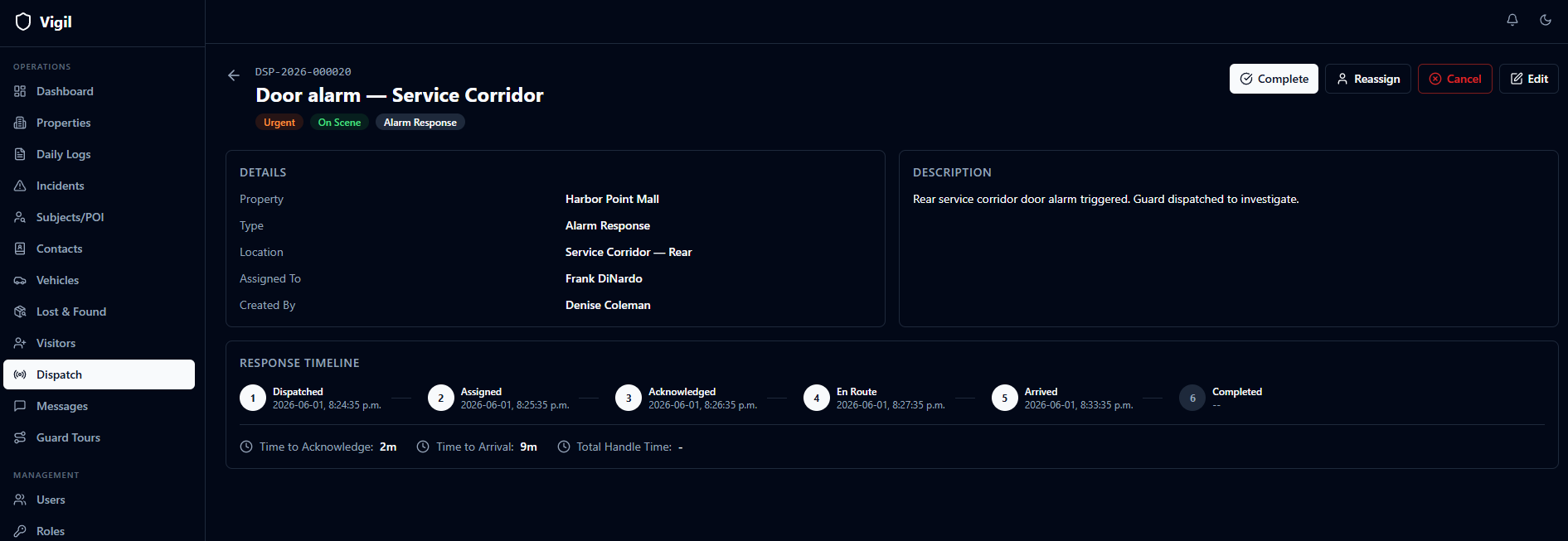Click the Arrived timestamp 8:33:35 p.m.

tap(1078, 405)
